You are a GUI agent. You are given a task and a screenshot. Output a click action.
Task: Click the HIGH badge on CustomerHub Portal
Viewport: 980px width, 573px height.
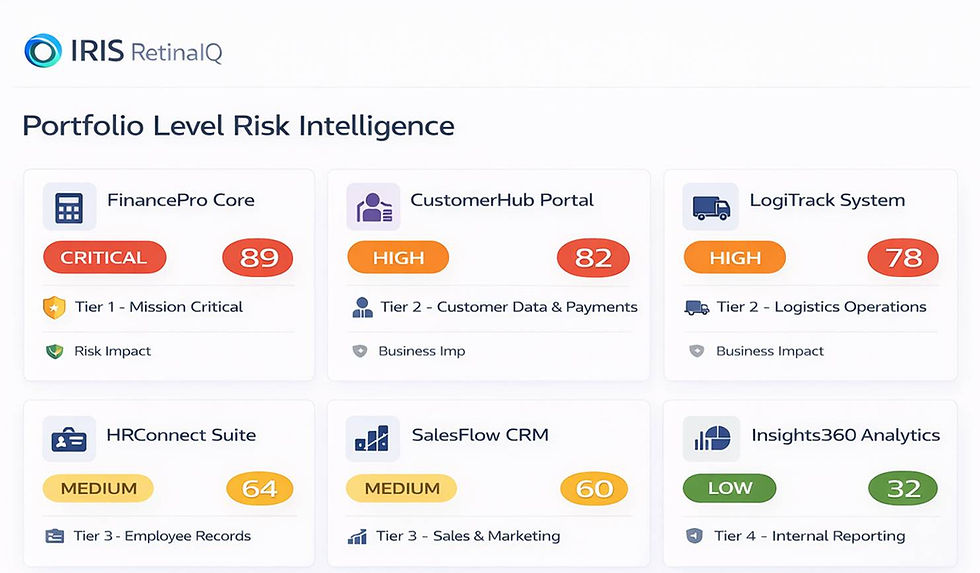[399, 258]
